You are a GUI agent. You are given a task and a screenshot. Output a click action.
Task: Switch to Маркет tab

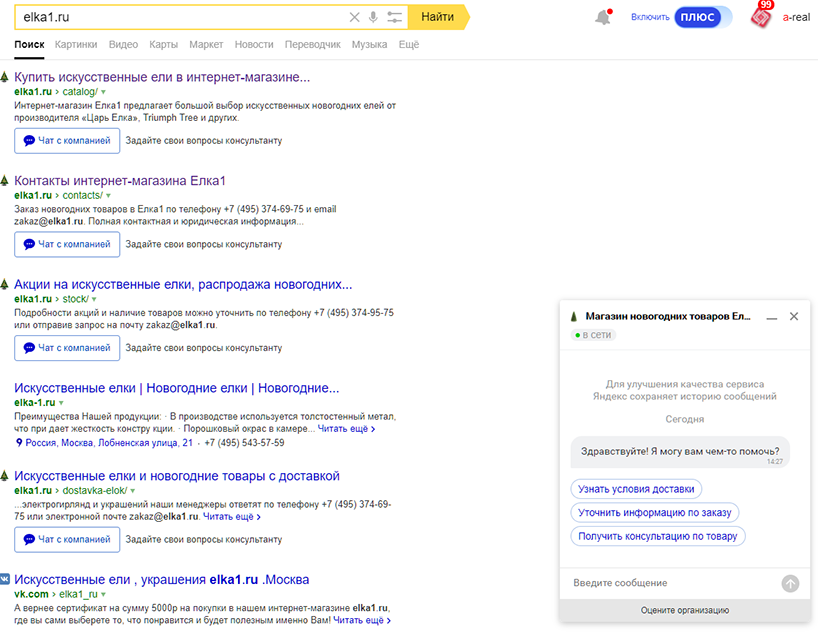click(x=206, y=44)
